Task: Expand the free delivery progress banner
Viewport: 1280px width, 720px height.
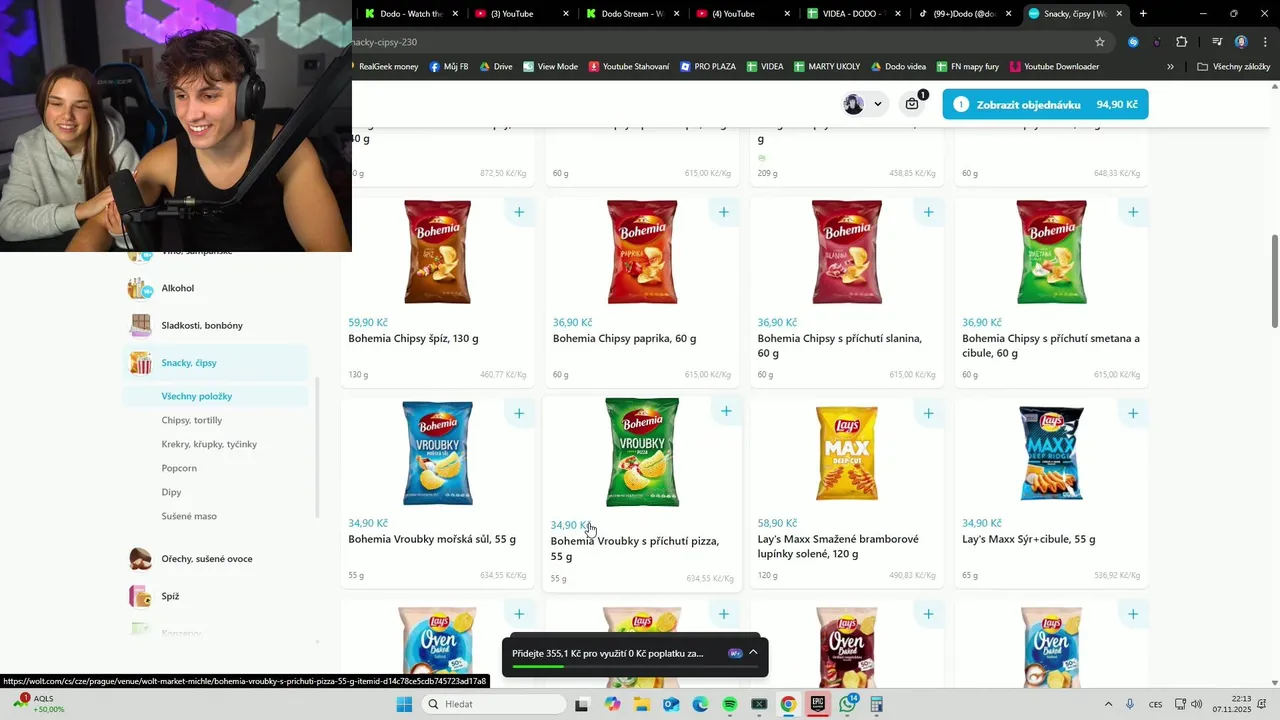Action: 753,653
